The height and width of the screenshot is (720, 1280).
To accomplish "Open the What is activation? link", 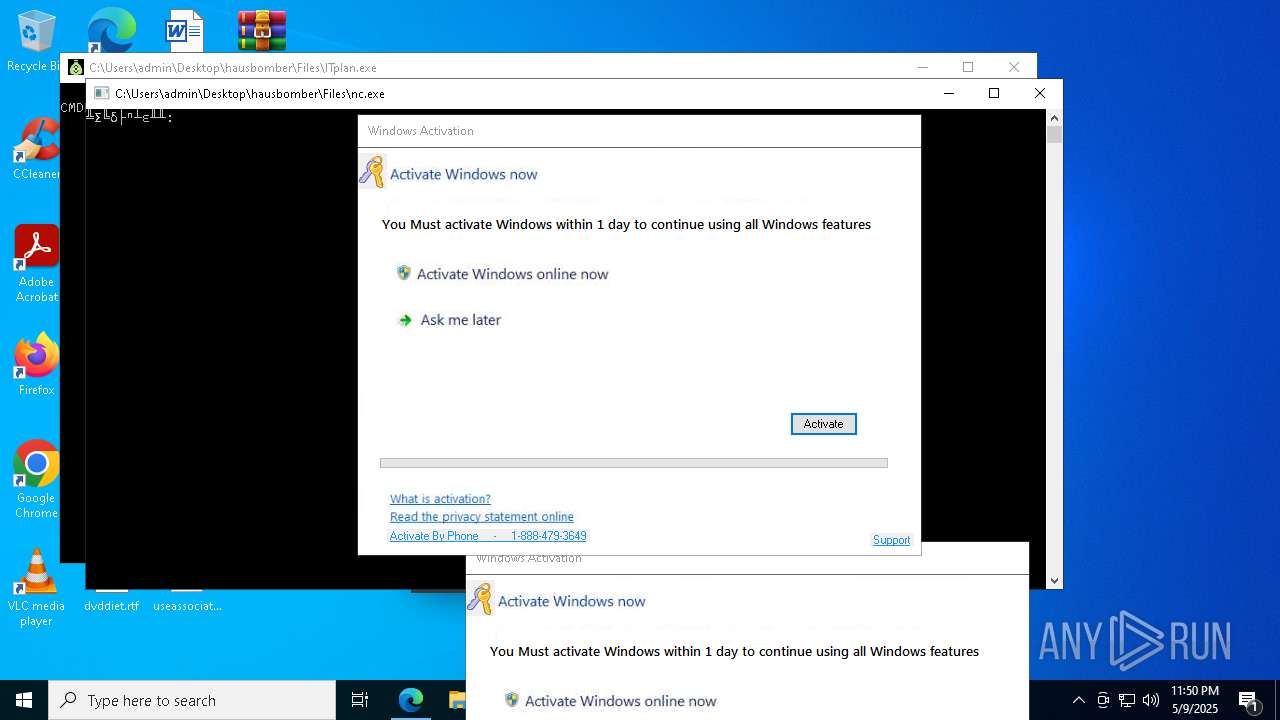I will tap(440, 499).
